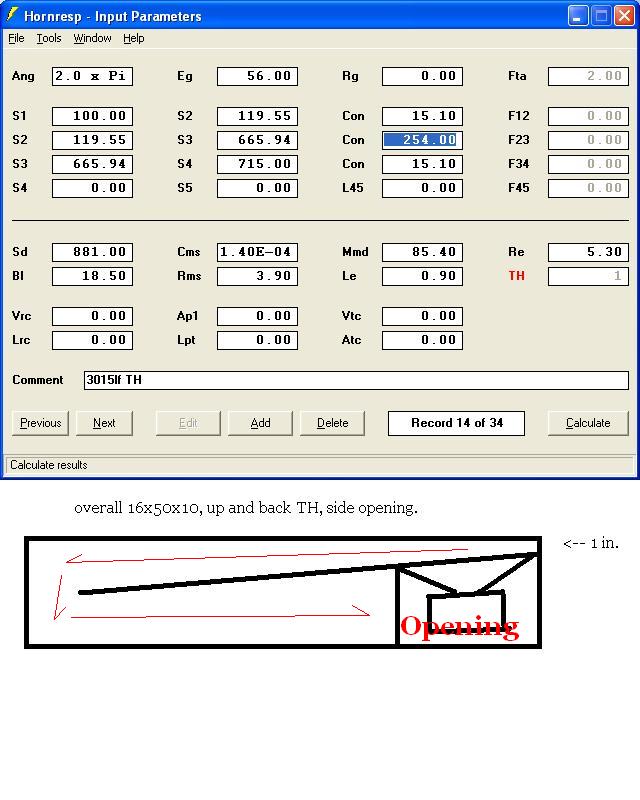Click the Ap1 input field
Screen dimensions: 640x800
click(x=257, y=316)
